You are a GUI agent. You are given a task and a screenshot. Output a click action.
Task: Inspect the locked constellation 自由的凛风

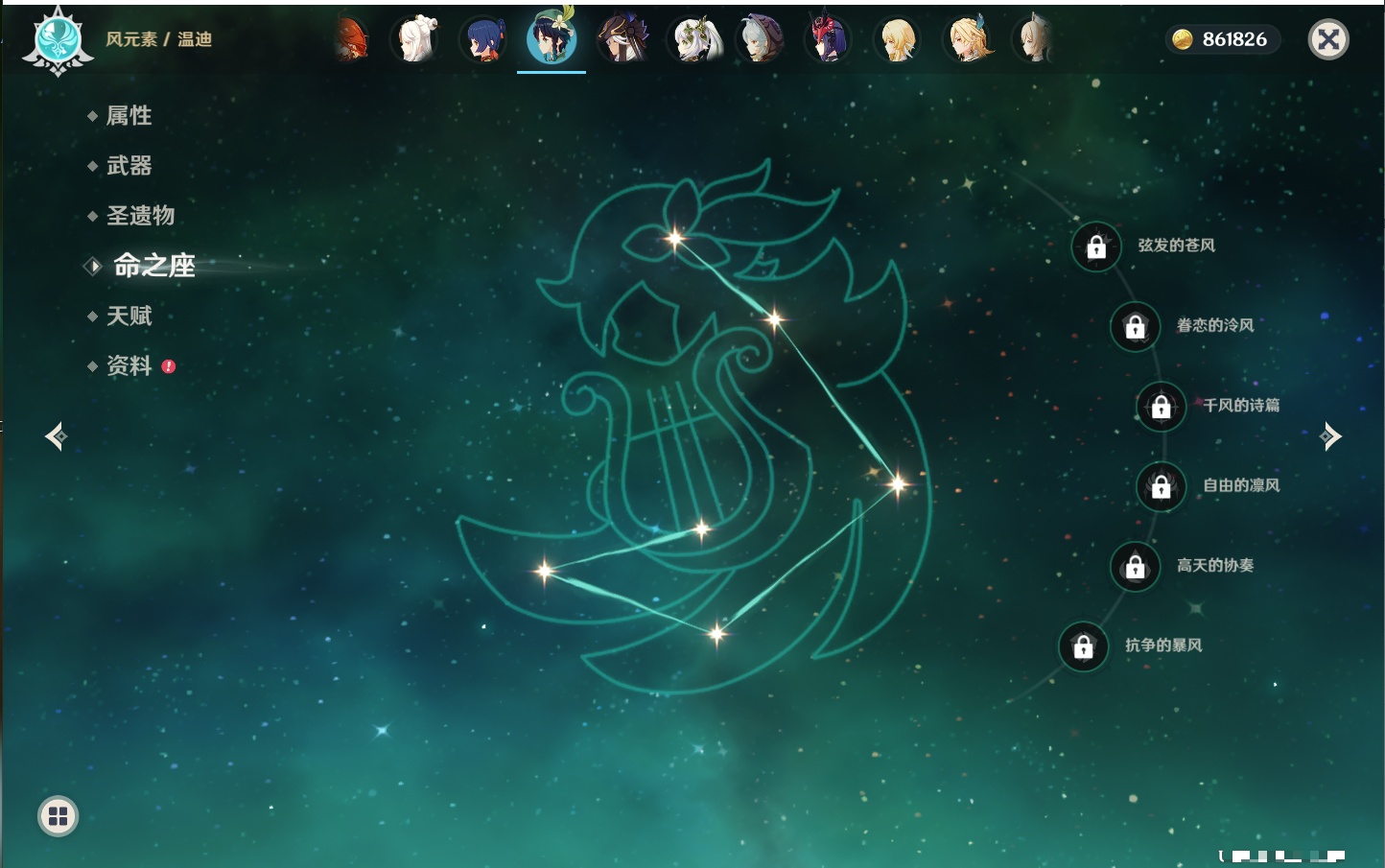click(1162, 486)
